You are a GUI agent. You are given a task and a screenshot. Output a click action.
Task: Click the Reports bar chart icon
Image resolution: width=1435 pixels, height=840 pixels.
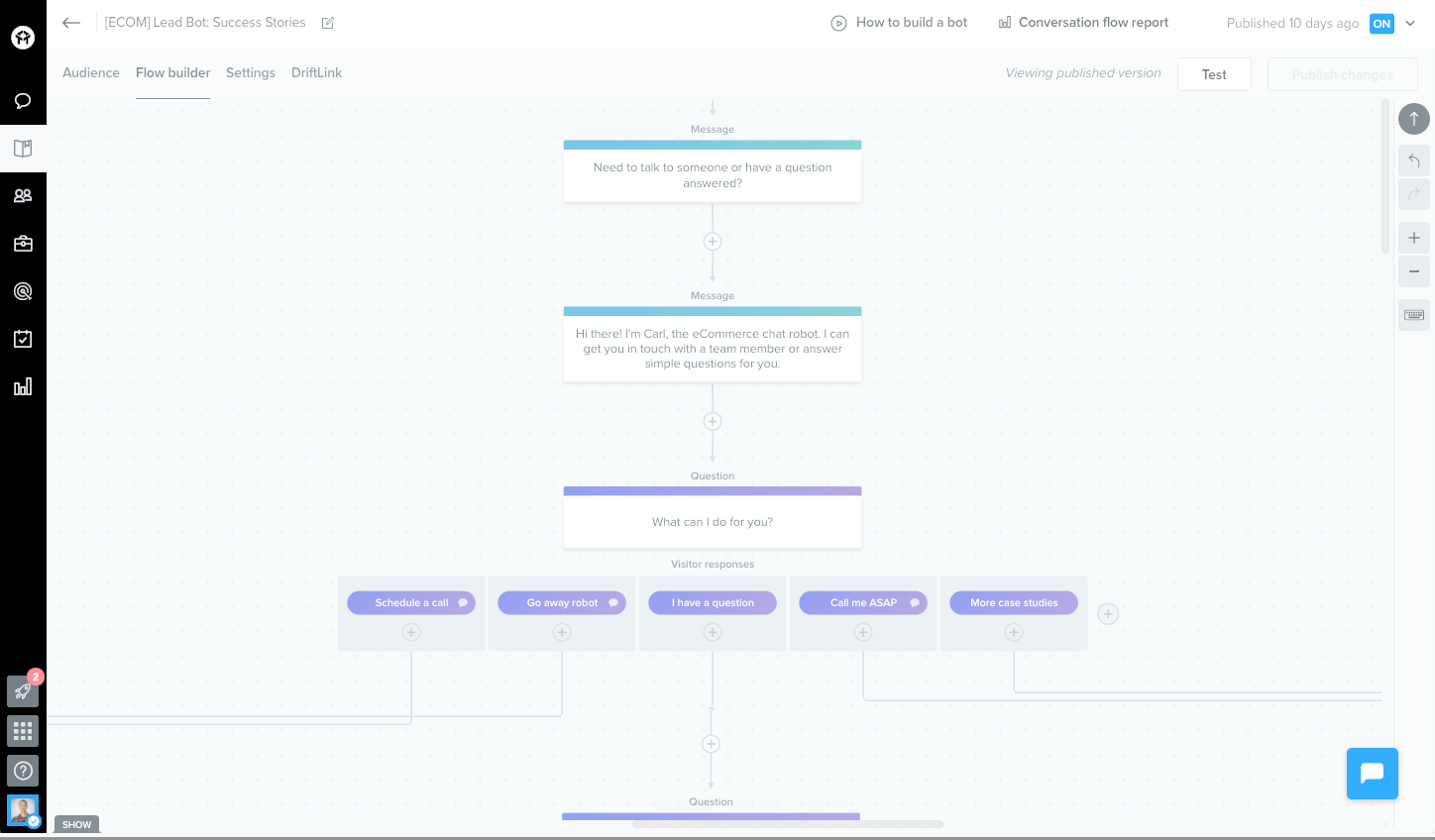[x=23, y=386]
